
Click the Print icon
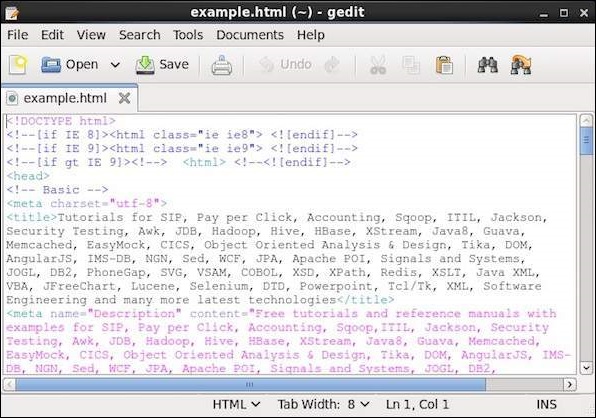coord(222,65)
